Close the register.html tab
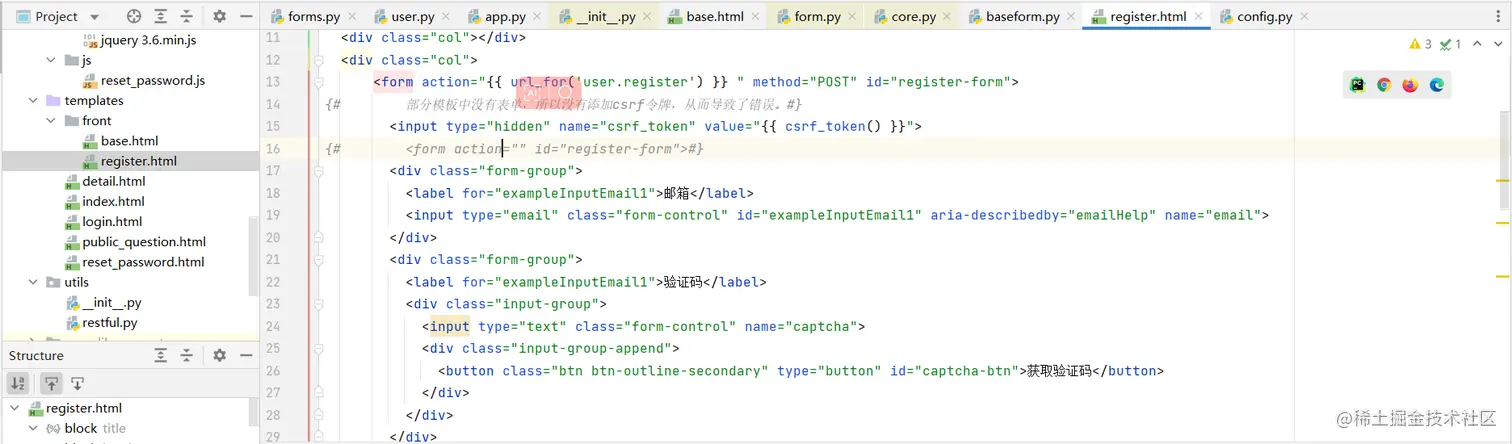Screen dimensions: 1512x444 coord(1197,17)
